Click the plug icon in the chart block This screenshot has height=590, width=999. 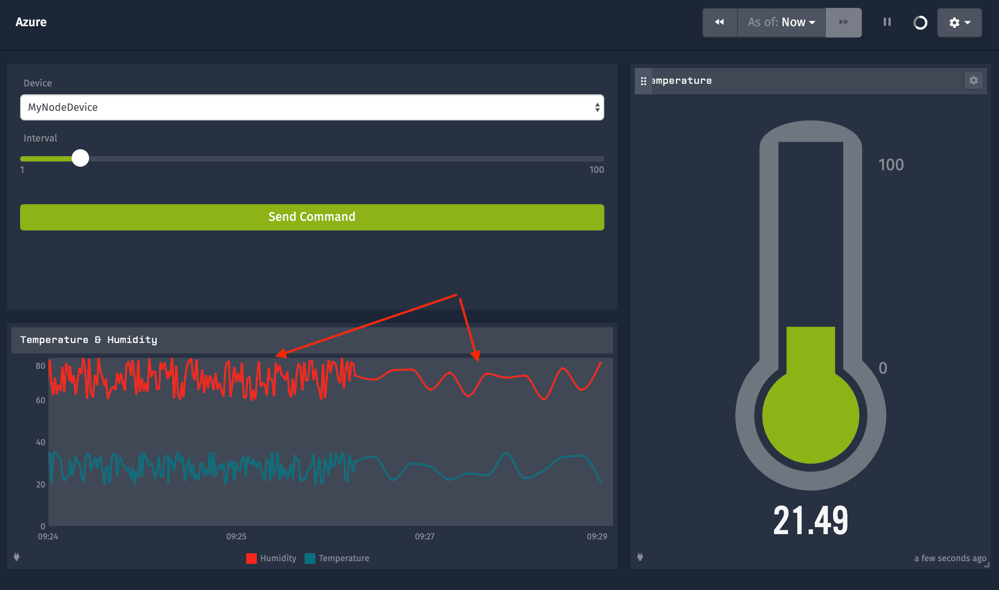(x=17, y=557)
